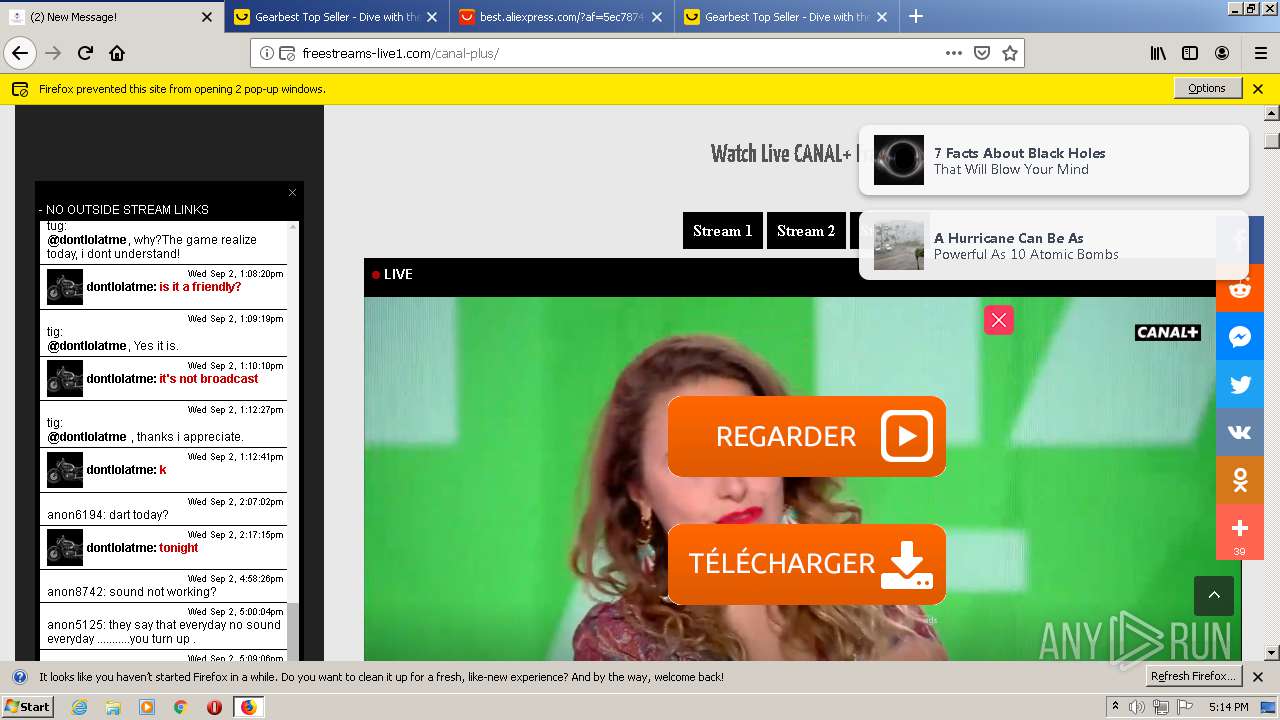Open media player from taskbar

[147, 707]
